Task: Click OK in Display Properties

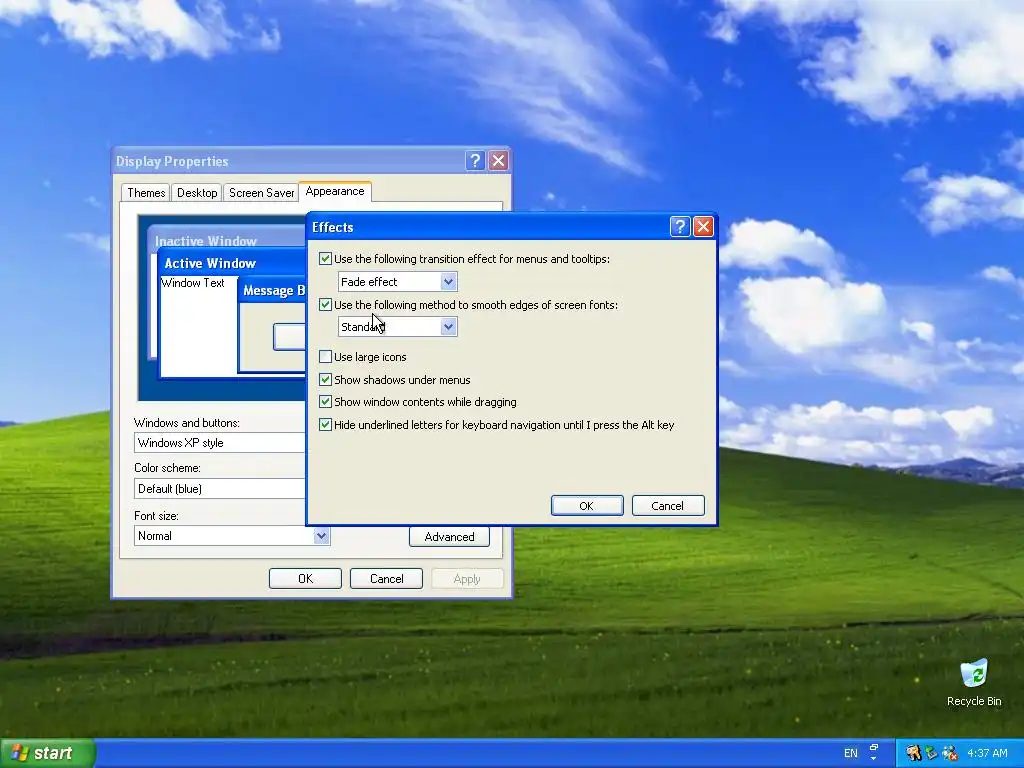Action: [305, 579]
